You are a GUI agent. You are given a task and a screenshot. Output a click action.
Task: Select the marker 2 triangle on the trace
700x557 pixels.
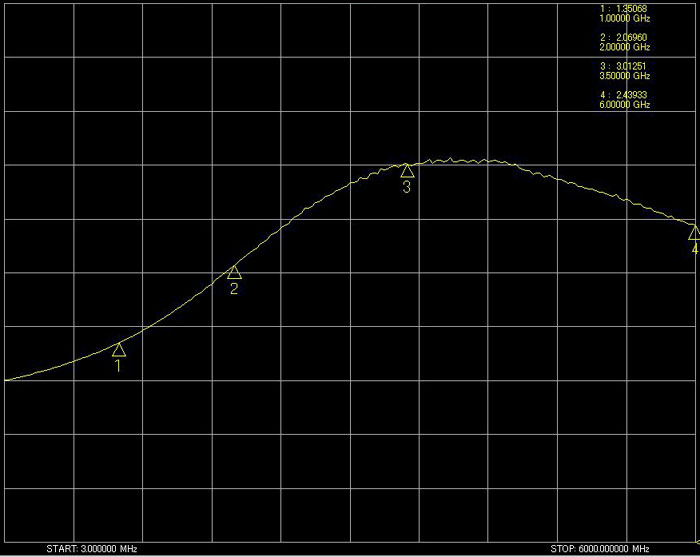pos(234,273)
